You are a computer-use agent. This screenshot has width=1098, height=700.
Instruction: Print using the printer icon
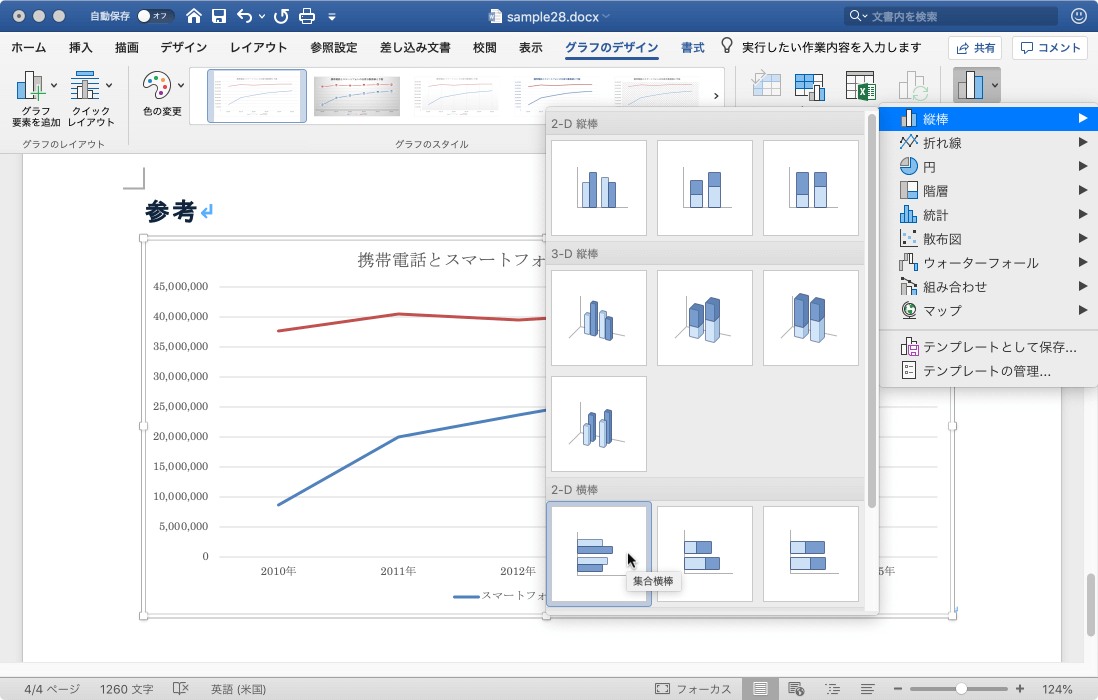(x=307, y=16)
